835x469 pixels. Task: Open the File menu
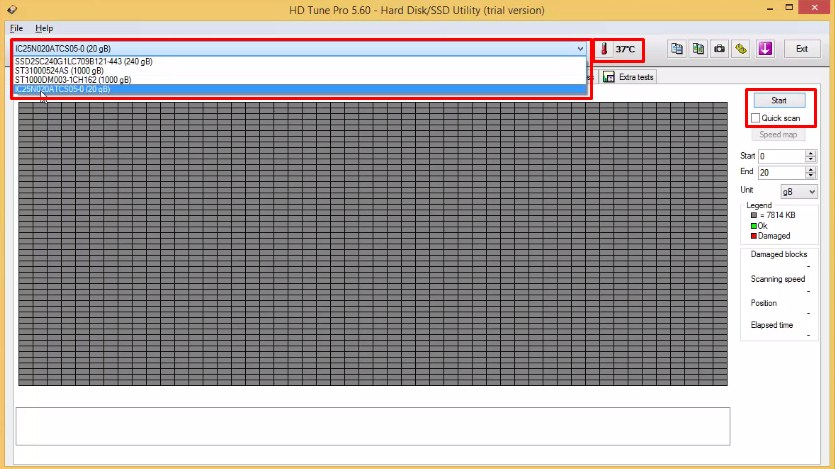17,28
